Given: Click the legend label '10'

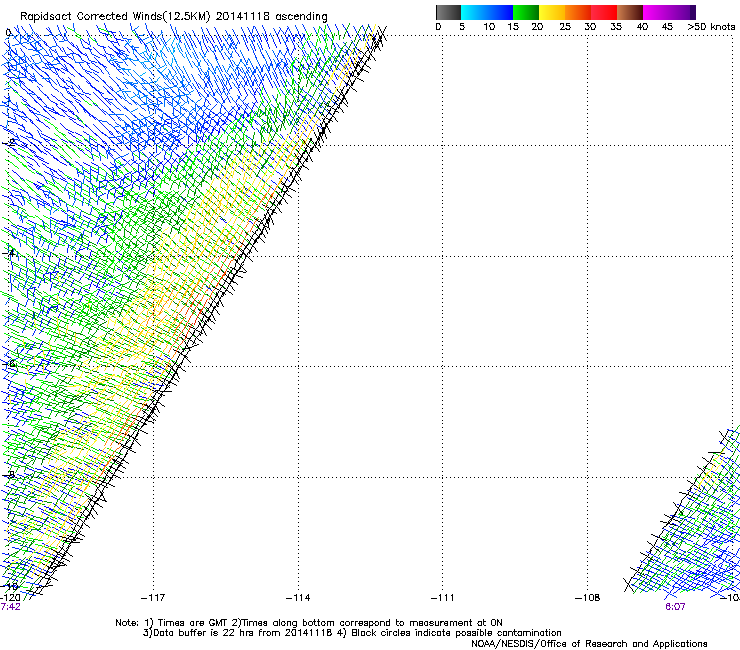Looking at the screenshot, I should pos(489,27).
